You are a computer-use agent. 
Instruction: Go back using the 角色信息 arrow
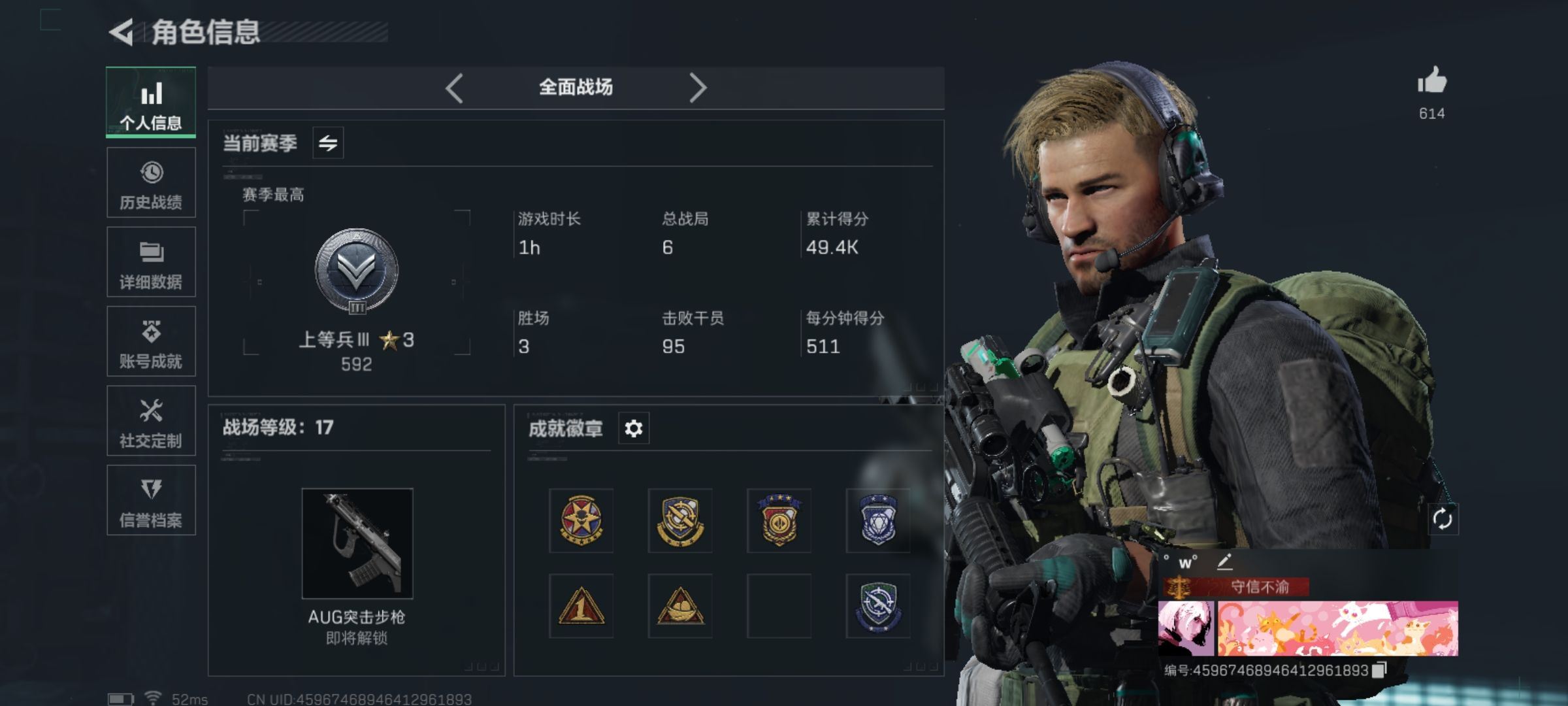point(122,32)
